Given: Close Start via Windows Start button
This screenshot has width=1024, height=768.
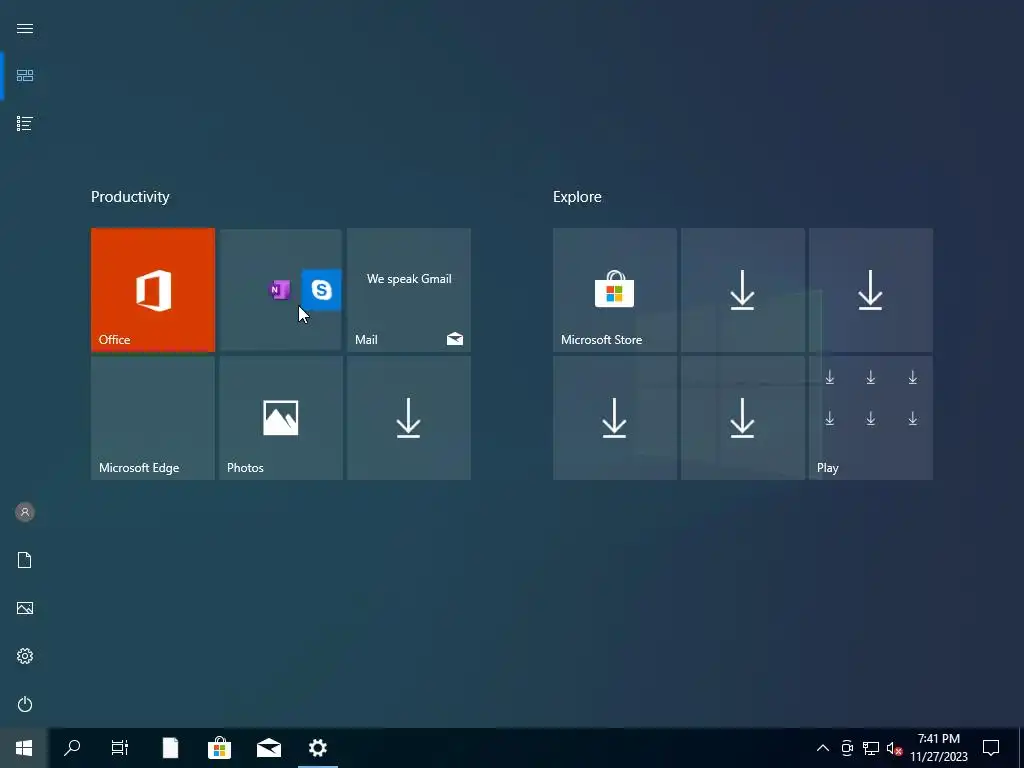Looking at the screenshot, I should tap(24, 748).
